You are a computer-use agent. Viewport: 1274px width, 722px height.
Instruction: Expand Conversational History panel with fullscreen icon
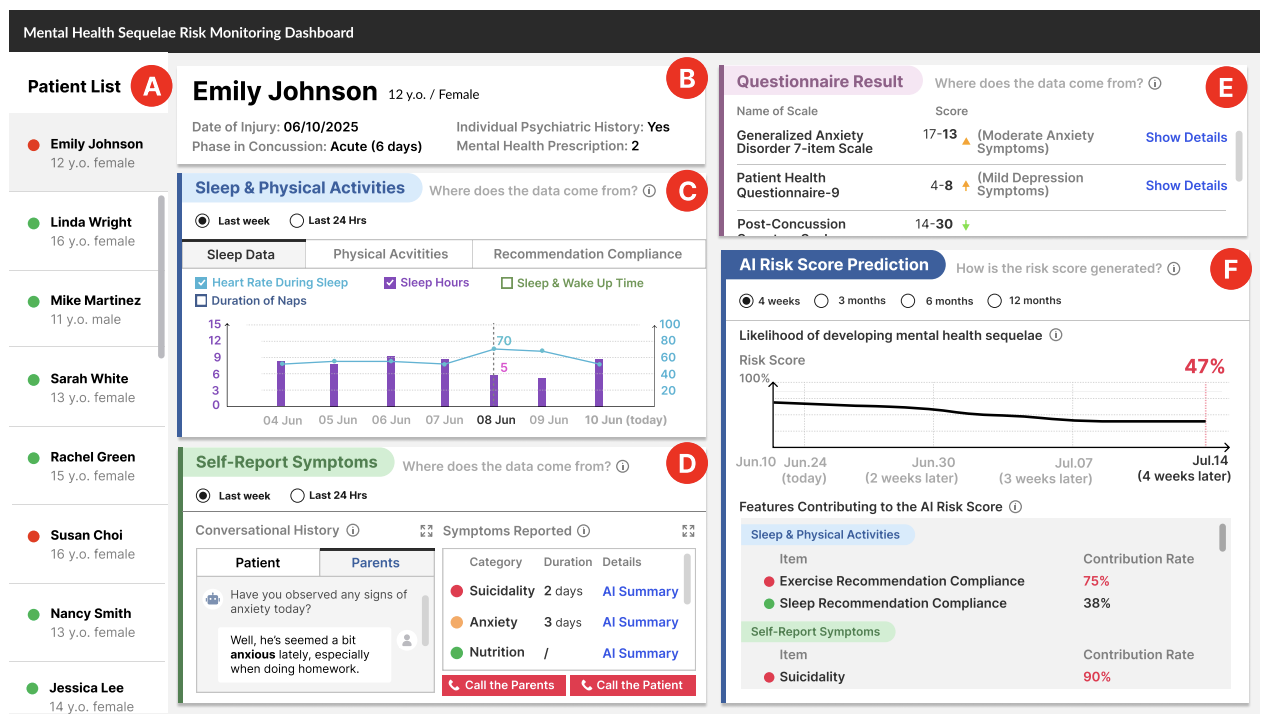point(427,531)
